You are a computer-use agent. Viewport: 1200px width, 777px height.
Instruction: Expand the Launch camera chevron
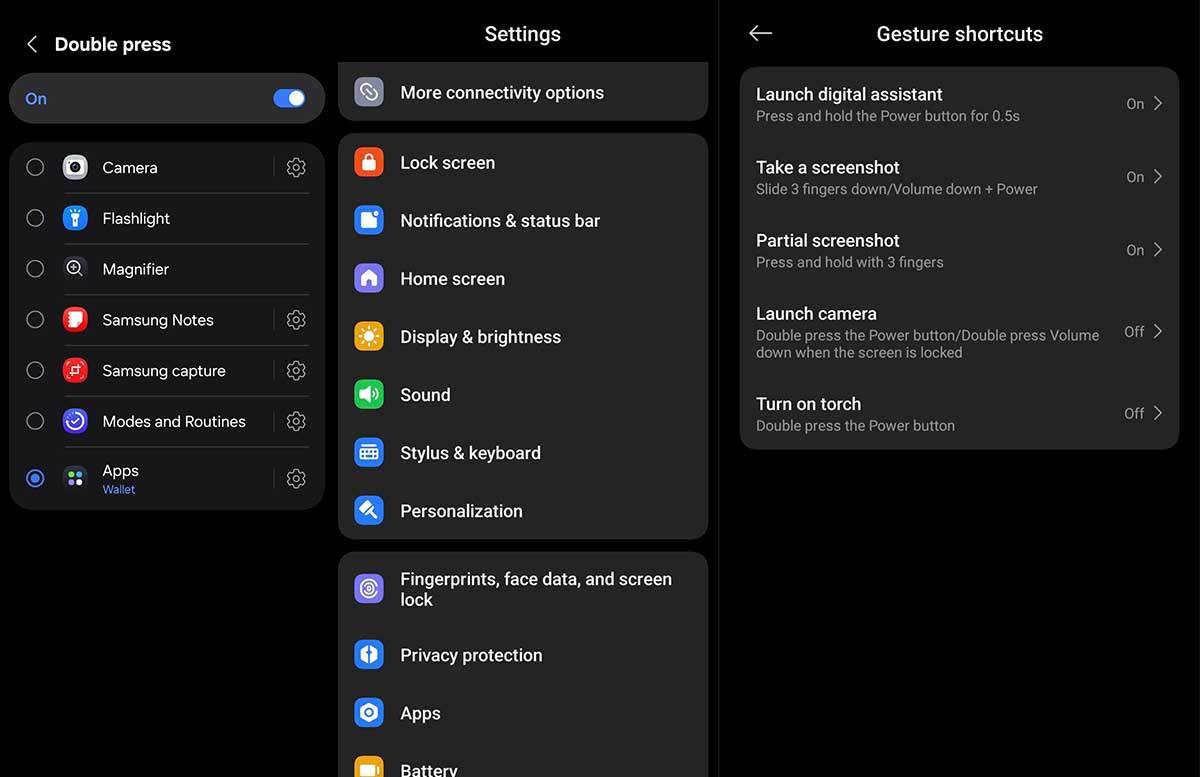[1158, 332]
